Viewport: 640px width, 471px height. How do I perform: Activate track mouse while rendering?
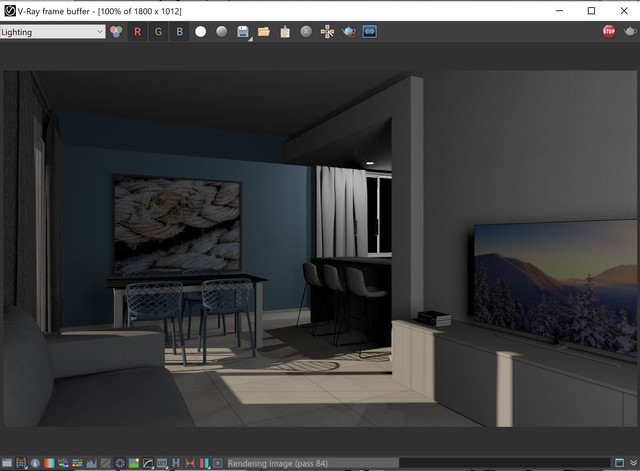click(x=327, y=32)
